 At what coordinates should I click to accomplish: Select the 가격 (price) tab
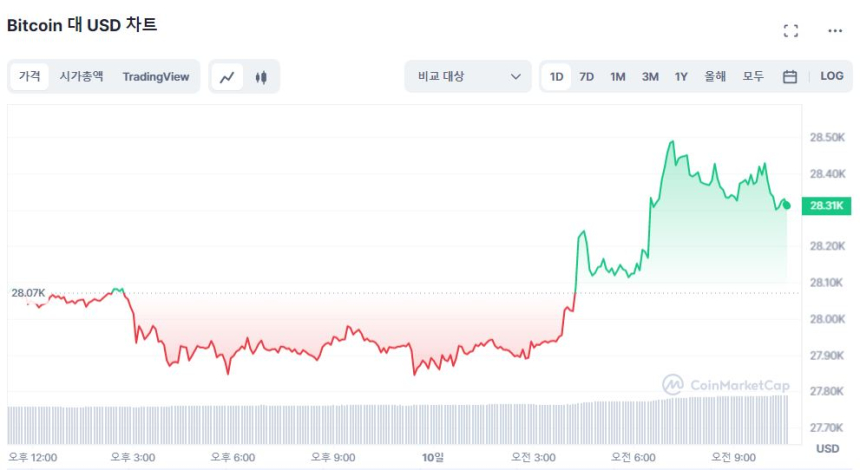click(x=30, y=76)
